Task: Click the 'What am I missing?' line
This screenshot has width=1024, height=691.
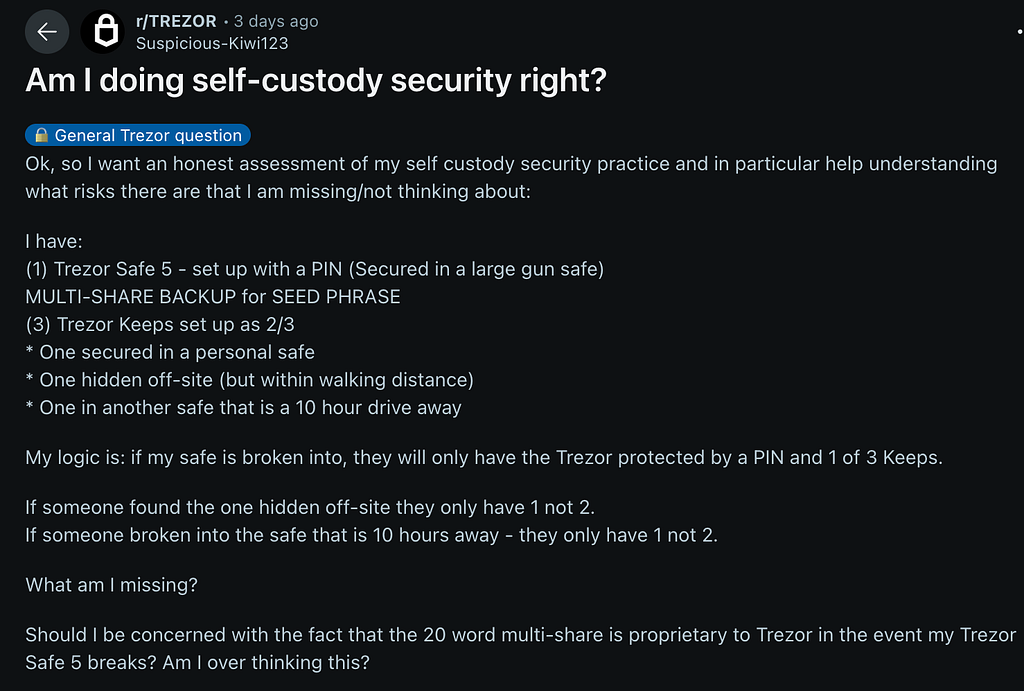Action: pos(112,585)
